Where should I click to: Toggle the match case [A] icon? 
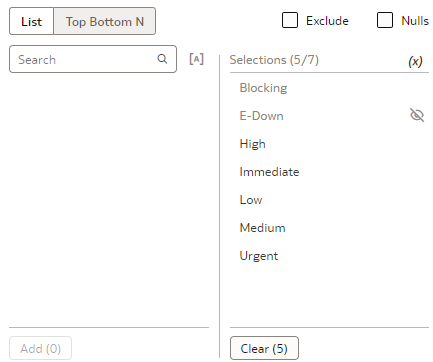pos(196,59)
